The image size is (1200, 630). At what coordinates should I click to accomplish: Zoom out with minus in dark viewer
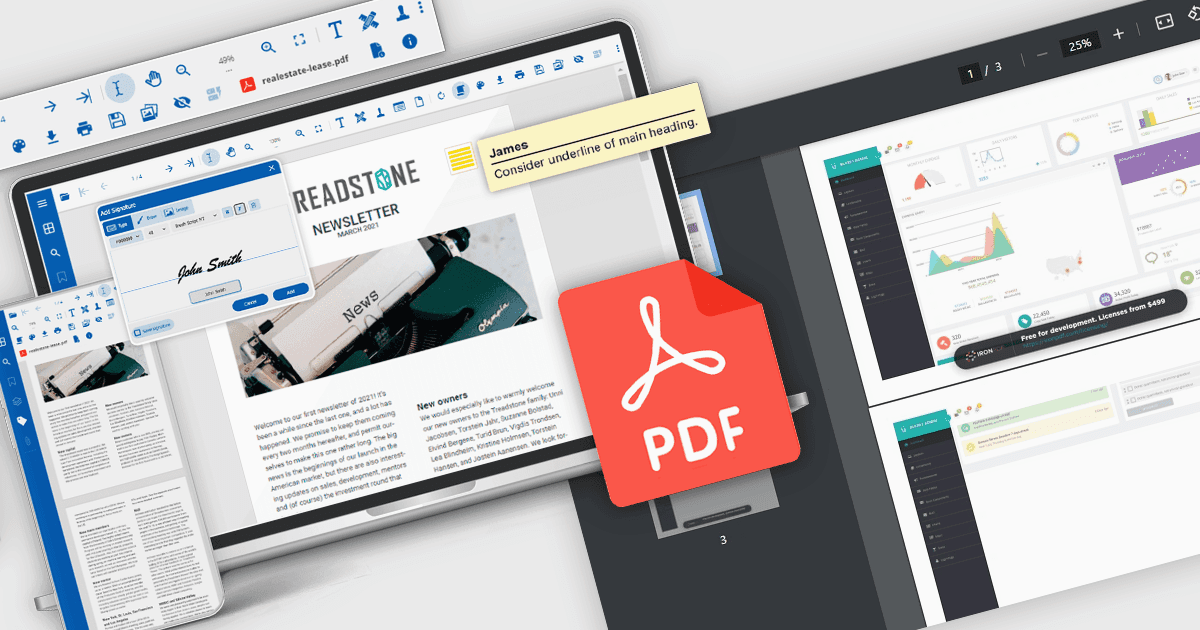coord(1043,53)
